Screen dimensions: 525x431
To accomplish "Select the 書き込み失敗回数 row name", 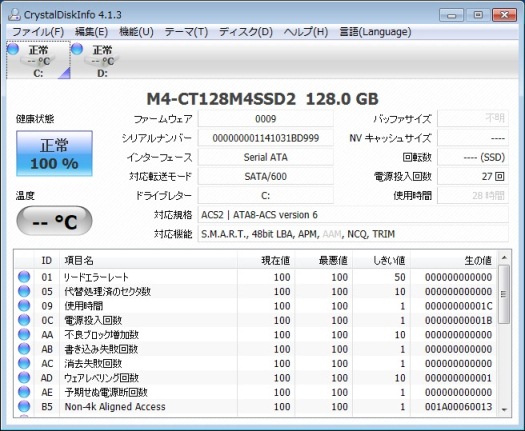I will 101,349.
